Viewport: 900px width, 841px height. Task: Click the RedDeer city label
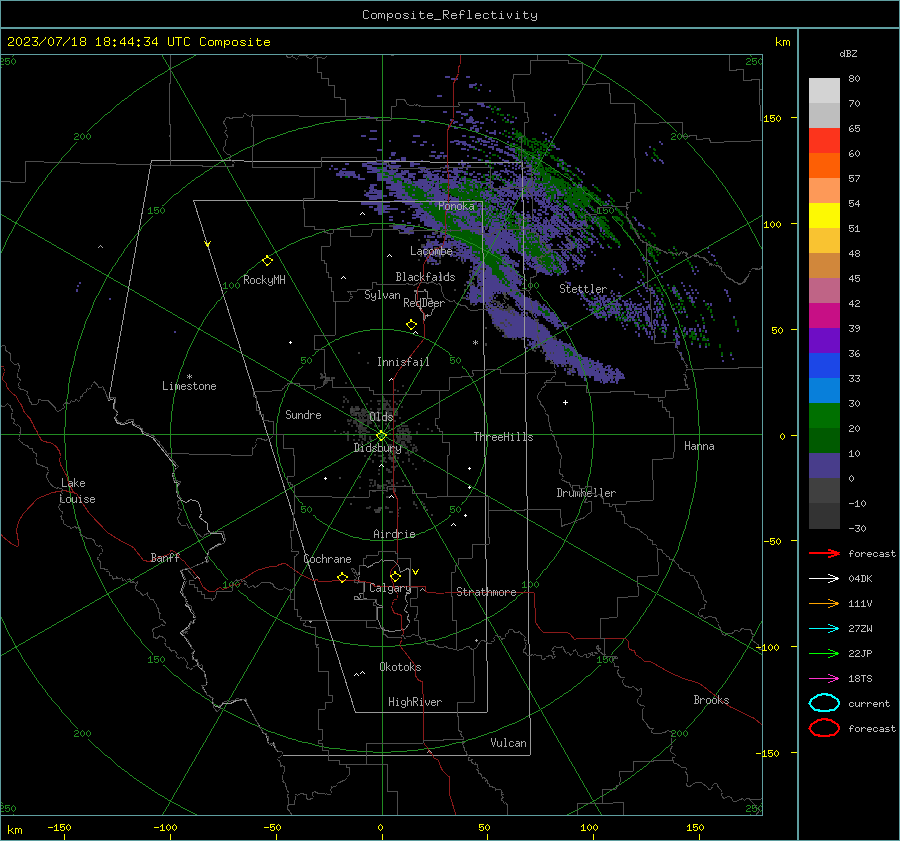click(x=424, y=303)
